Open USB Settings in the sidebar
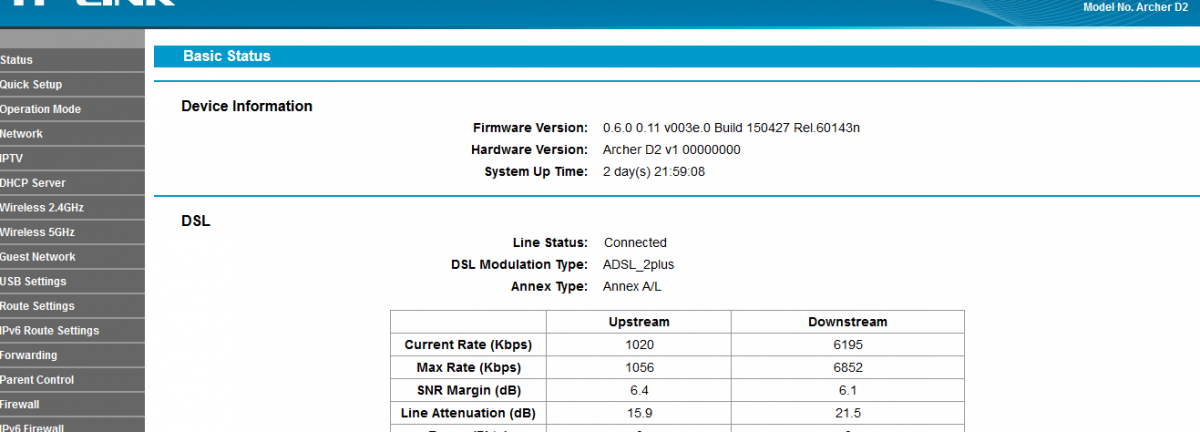Screen dimensions: 1200x432 (x=72, y=281)
